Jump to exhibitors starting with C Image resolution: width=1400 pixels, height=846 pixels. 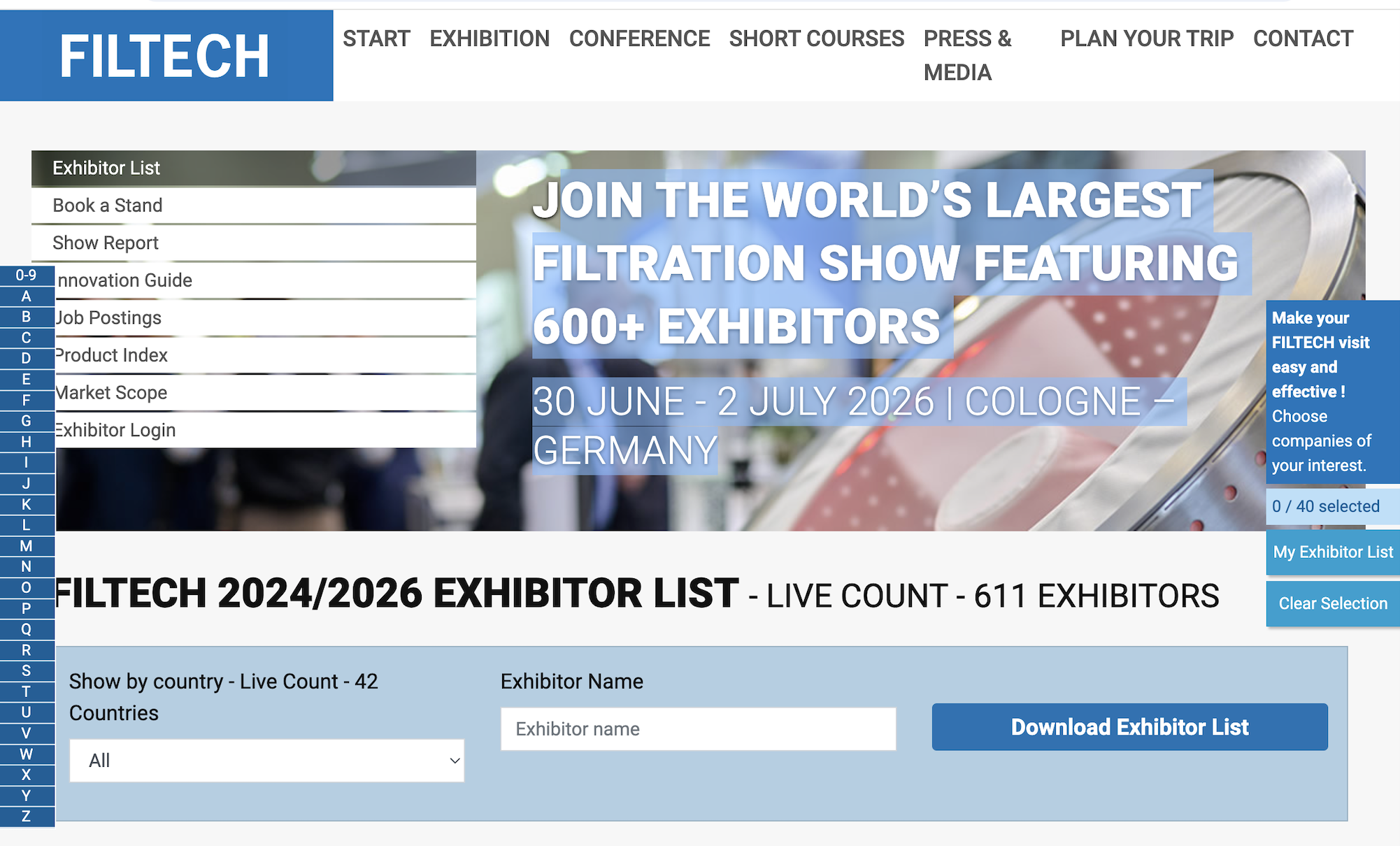(x=27, y=338)
